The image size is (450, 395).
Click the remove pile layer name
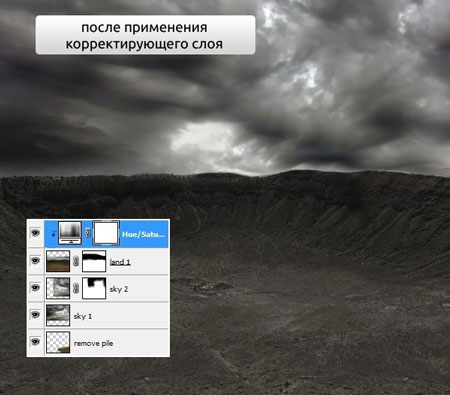93,343
